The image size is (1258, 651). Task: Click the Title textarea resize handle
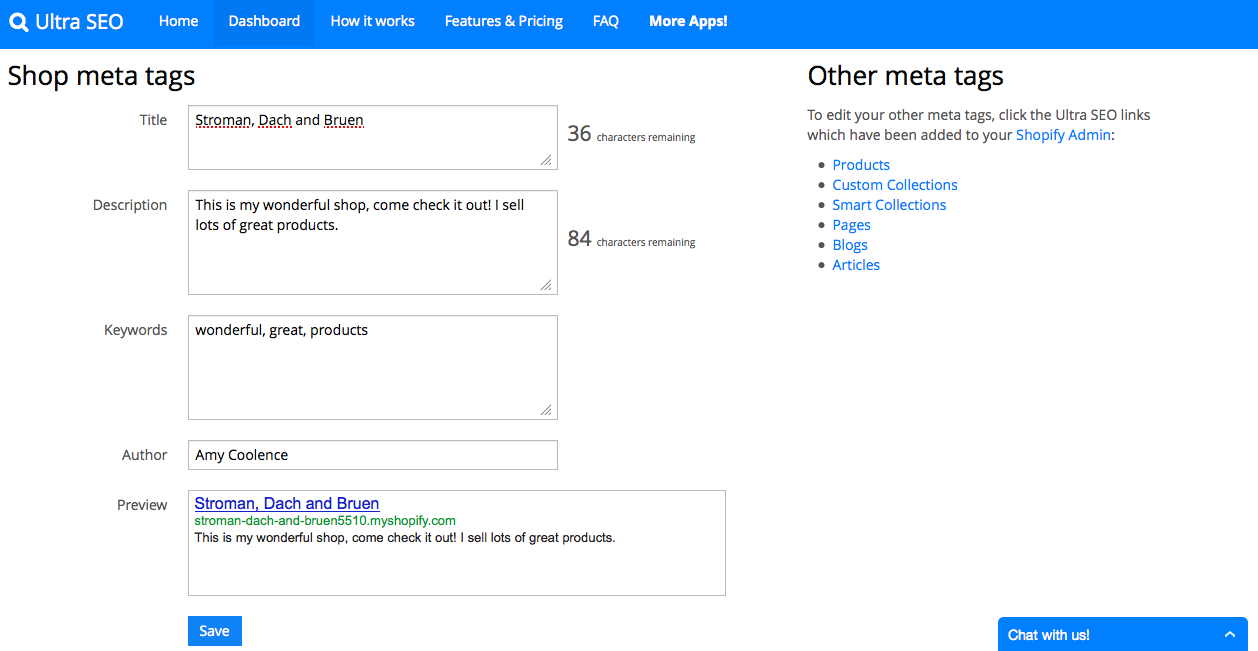pos(546,160)
